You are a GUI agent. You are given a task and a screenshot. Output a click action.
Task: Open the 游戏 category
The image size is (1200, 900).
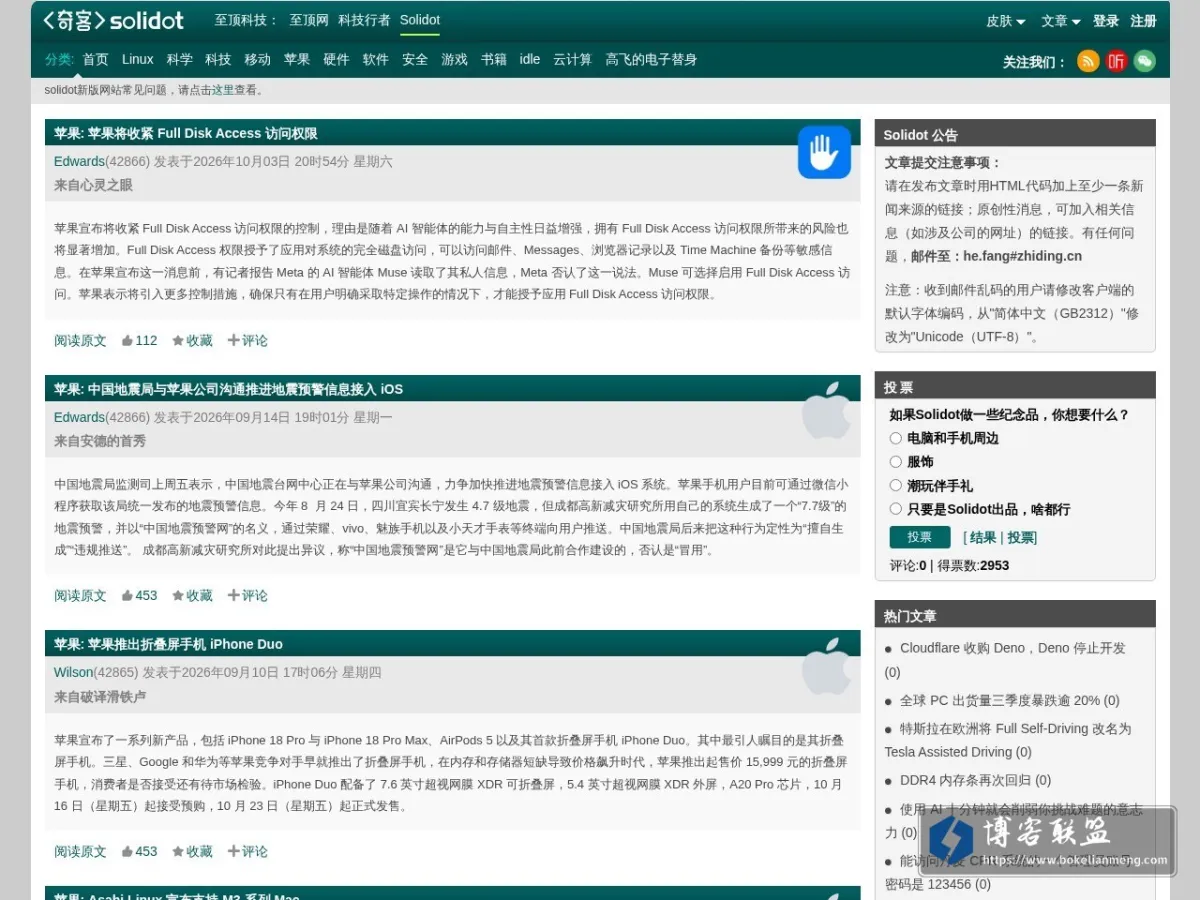(x=455, y=59)
